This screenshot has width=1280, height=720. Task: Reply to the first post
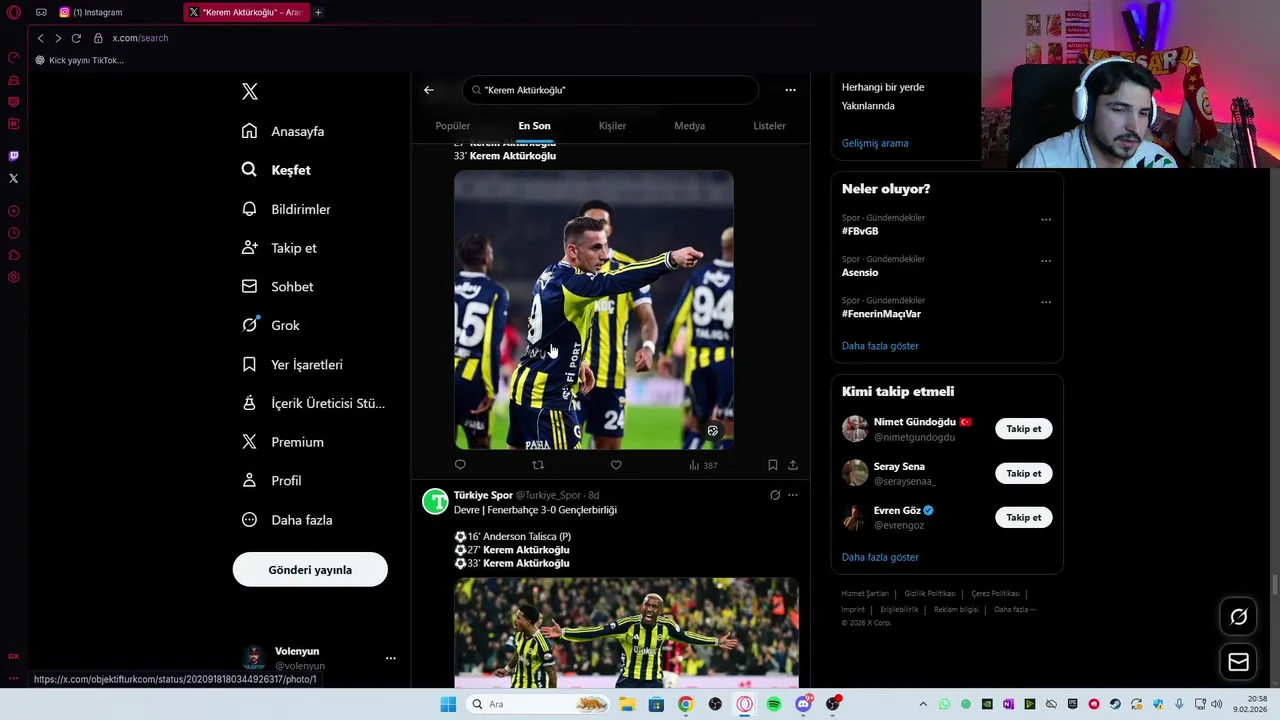tap(460, 465)
